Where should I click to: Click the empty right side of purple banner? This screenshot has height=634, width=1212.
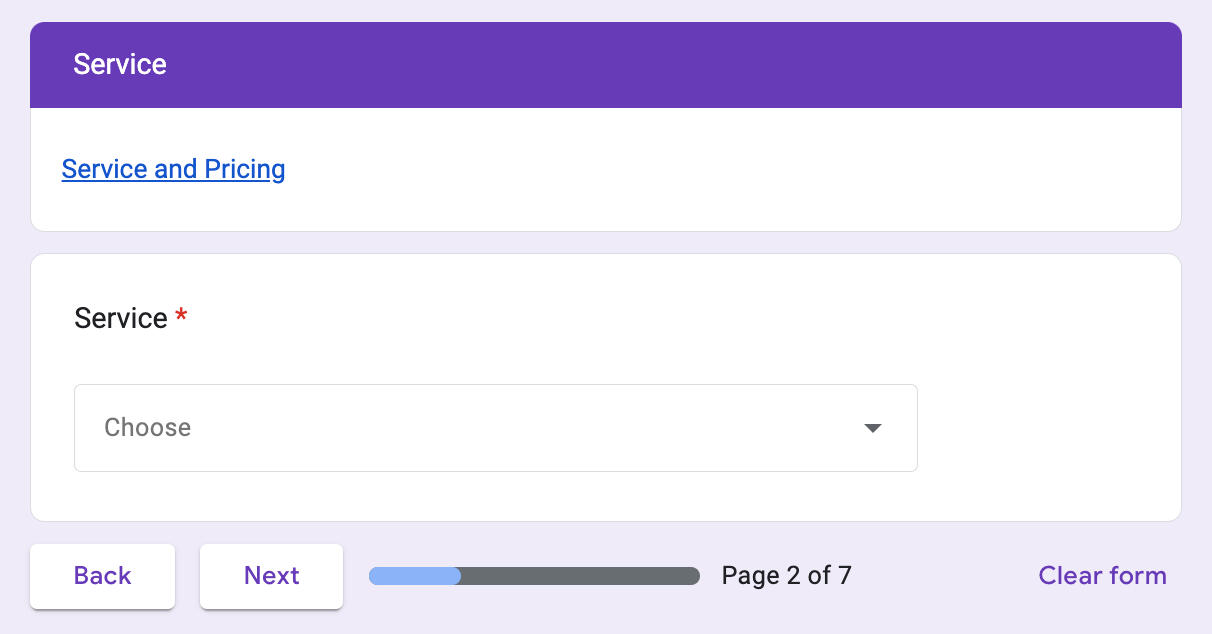tap(800, 65)
